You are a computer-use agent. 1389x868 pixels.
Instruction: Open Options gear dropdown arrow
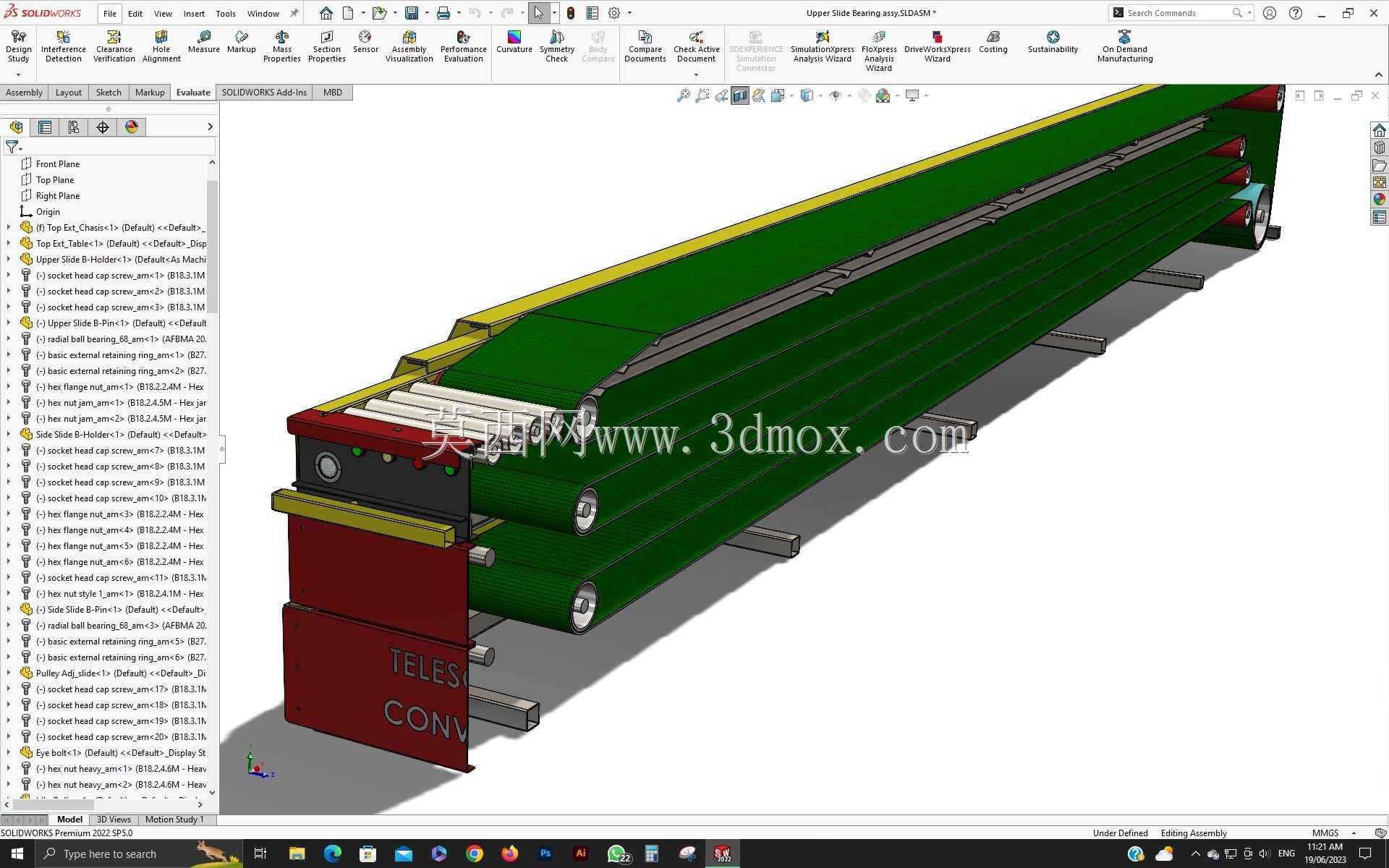click(629, 13)
